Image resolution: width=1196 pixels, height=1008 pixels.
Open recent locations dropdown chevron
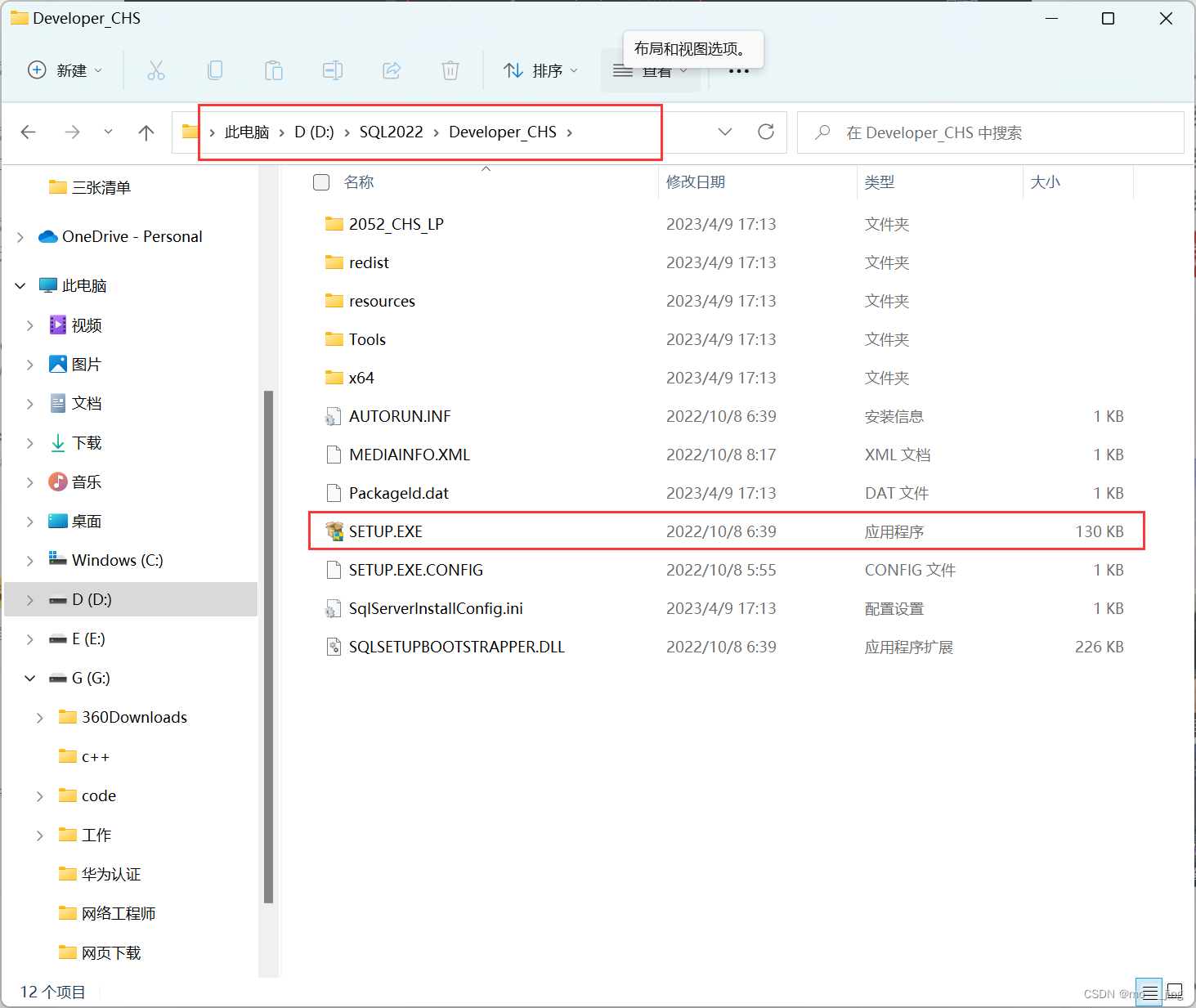(108, 132)
